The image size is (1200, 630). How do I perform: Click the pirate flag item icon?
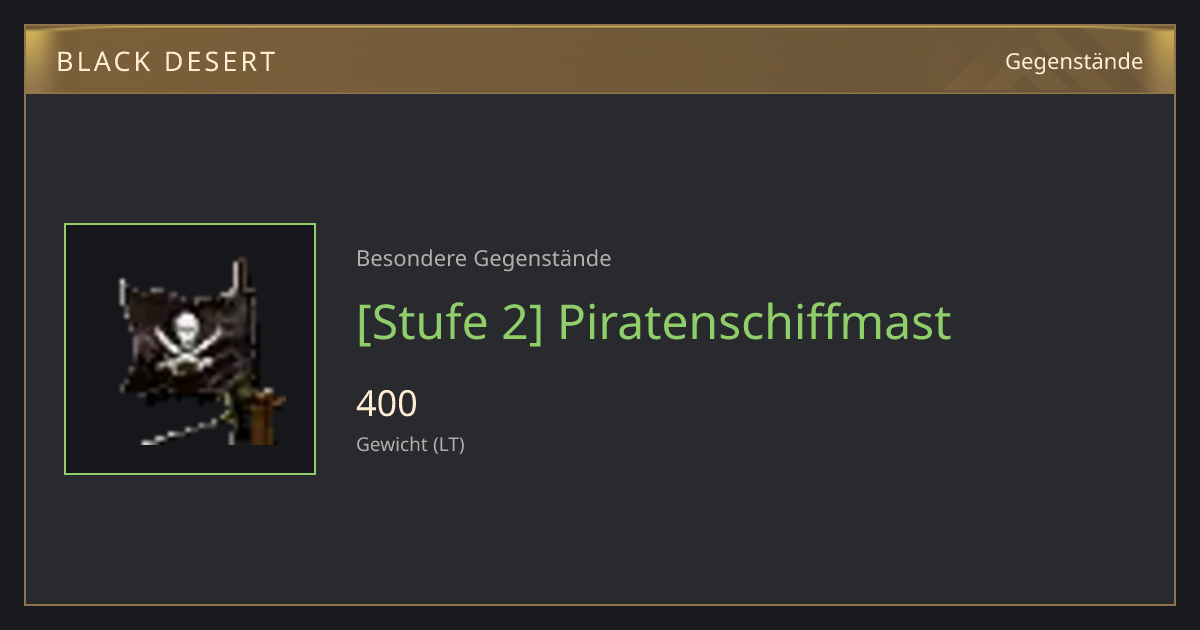(190, 349)
